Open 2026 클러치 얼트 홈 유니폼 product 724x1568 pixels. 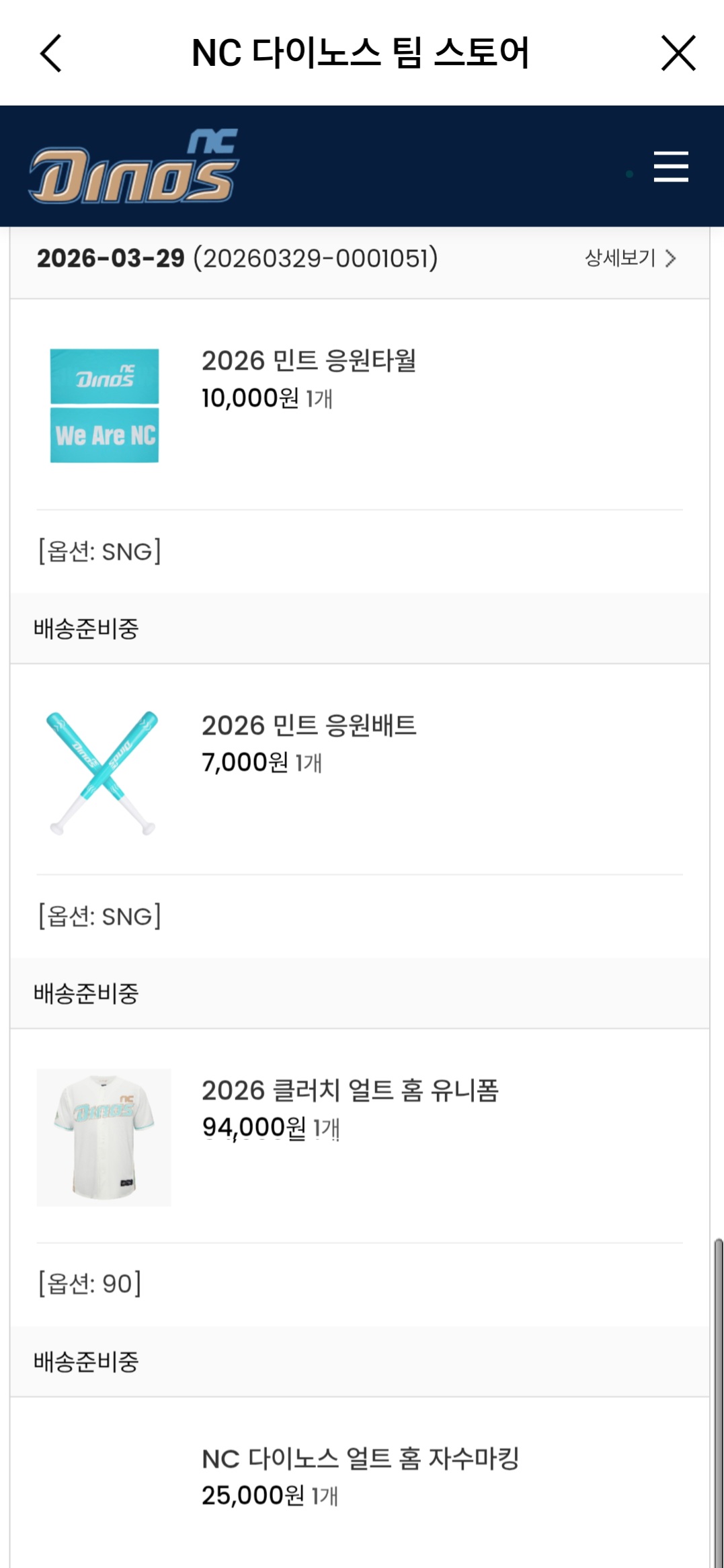click(x=350, y=1091)
